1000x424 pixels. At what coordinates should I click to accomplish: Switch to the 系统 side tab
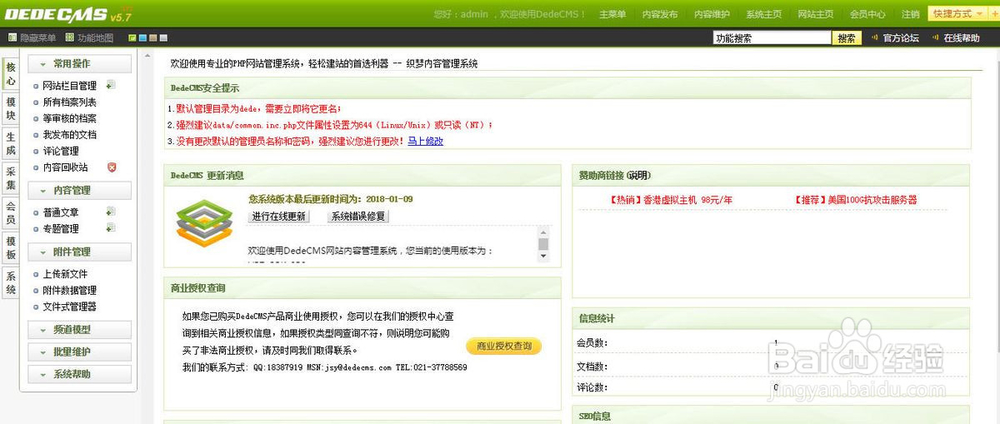(11, 282)
